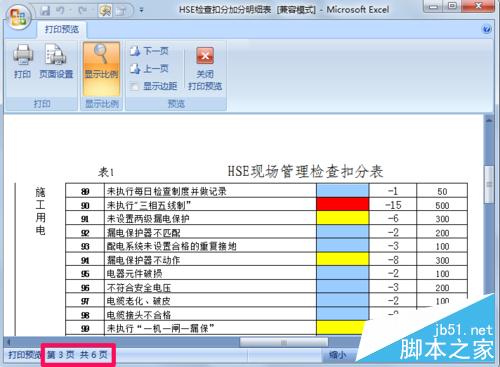Click the text '漏电保护器不动作'
The height and width of the screenshot is (367, 500).
143,260
